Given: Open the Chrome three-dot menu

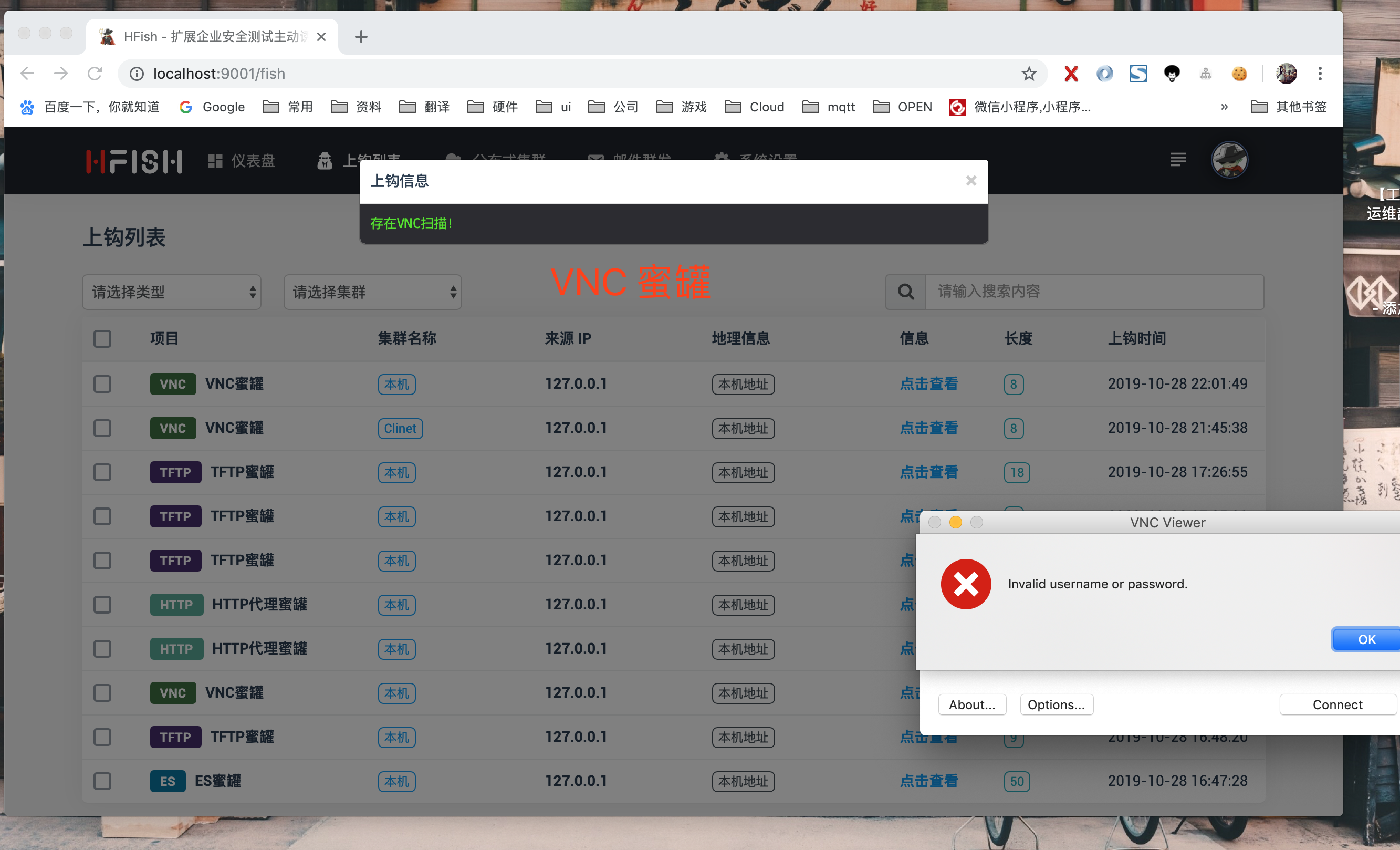Looking at the screenshot, I should (x=1320, y=74).
